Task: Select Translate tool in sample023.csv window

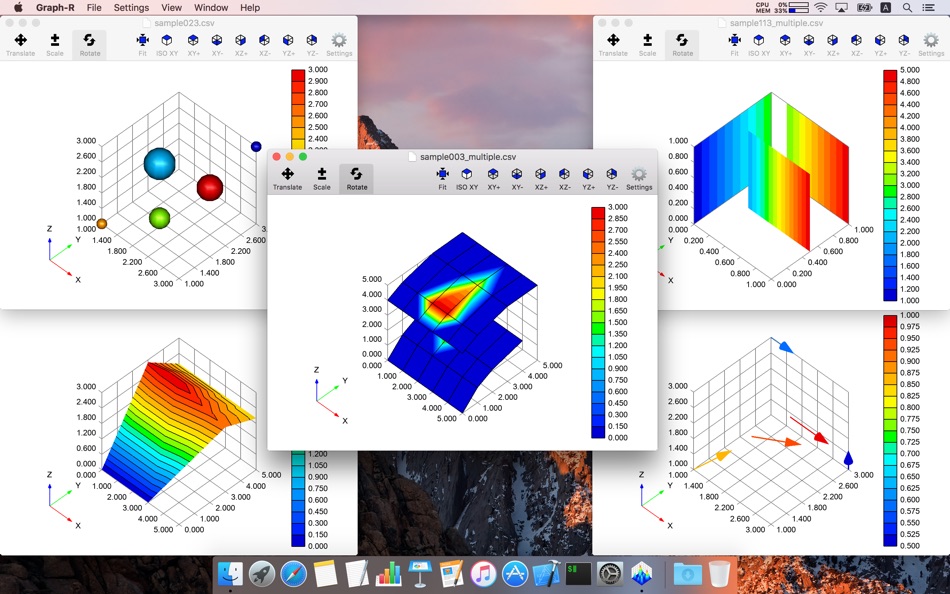Action: tap(20, 45)
